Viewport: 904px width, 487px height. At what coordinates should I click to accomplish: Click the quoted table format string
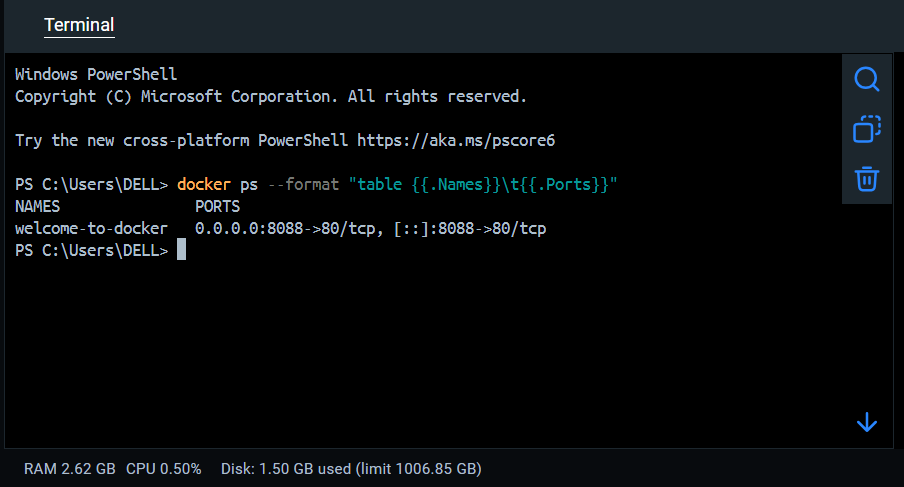pos(483,184)
